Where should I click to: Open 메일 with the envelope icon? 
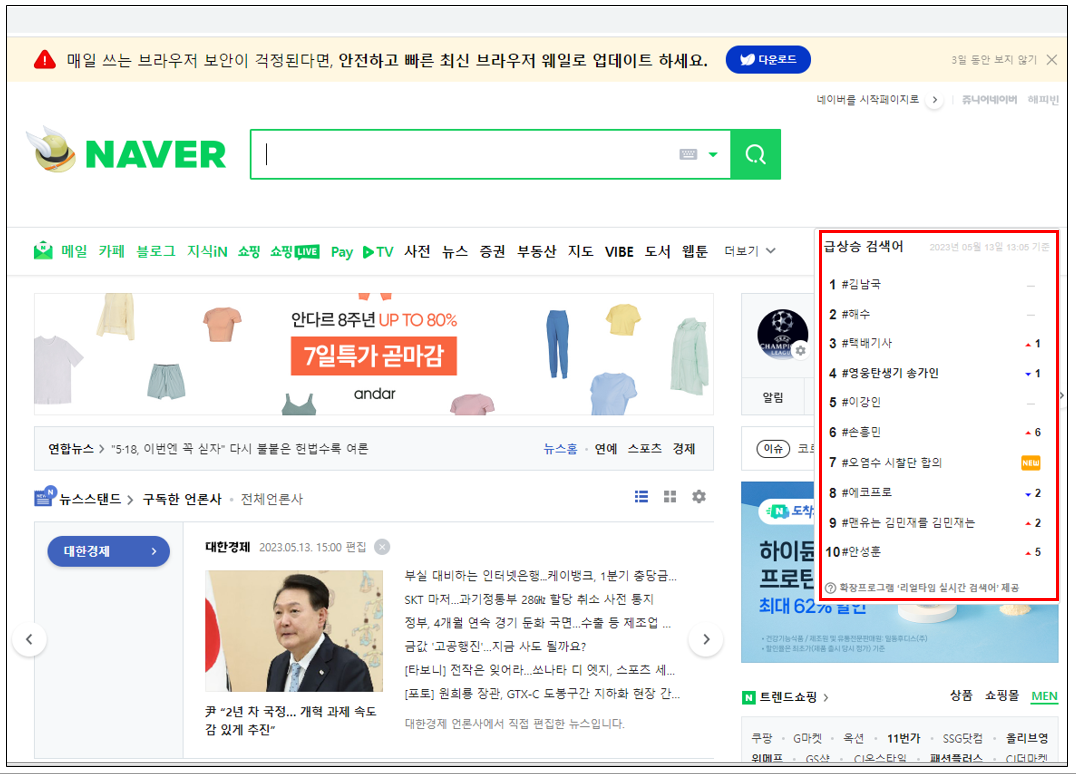coord(60,251)
